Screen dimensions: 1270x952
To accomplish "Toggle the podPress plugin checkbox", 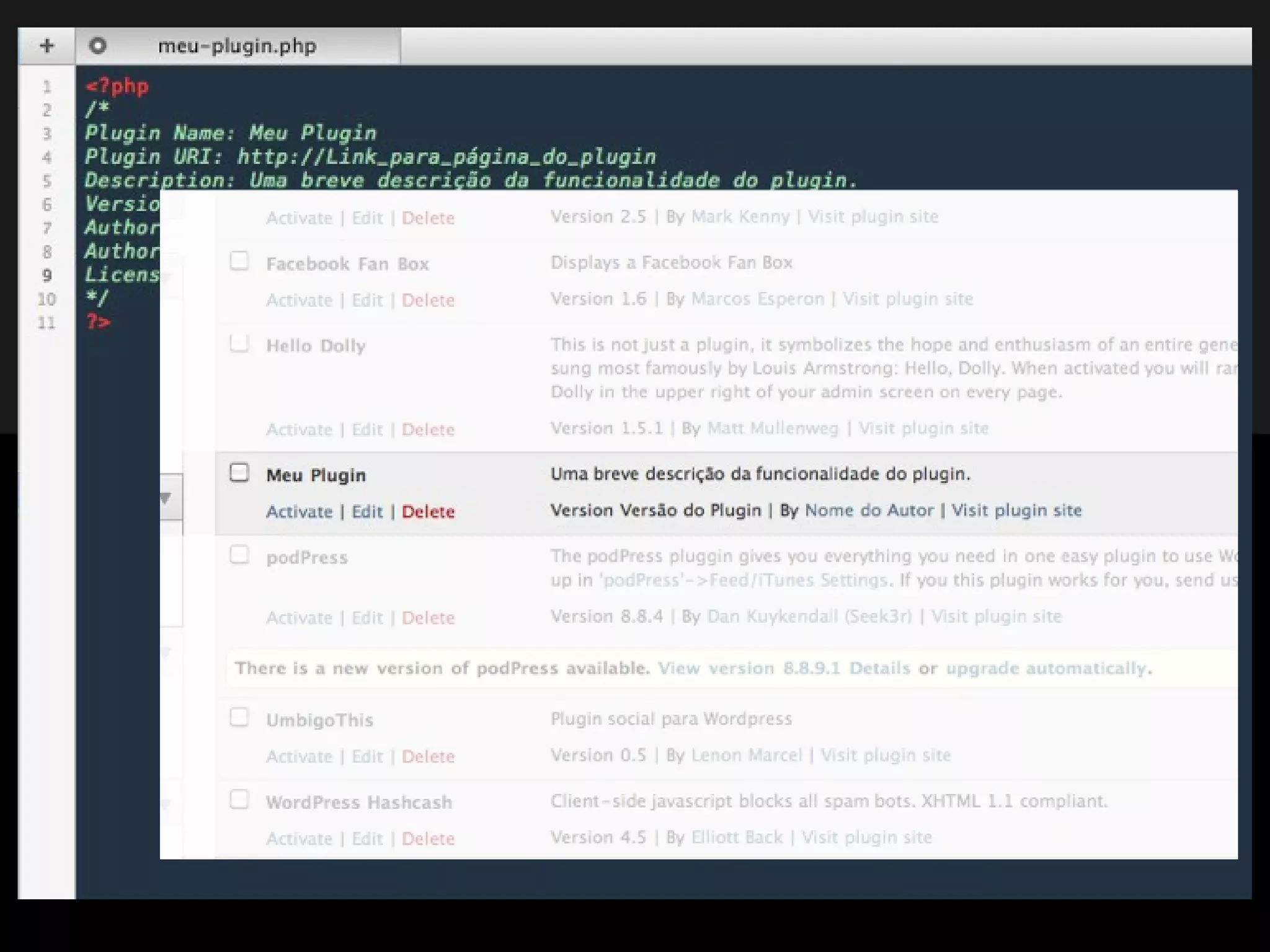I will [239, 555].
